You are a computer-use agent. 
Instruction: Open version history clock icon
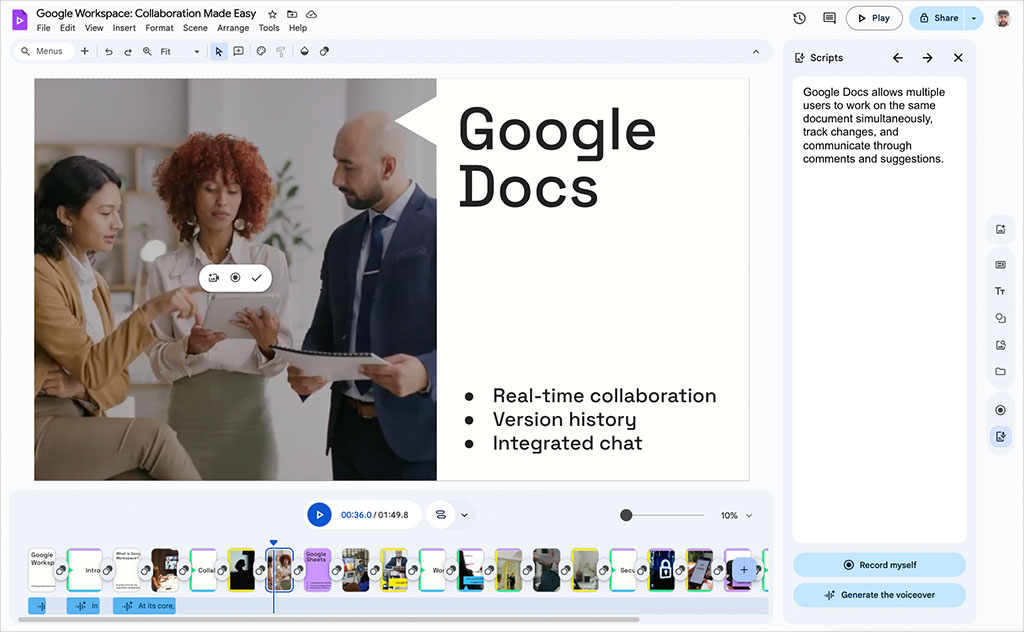pos(799,18)
